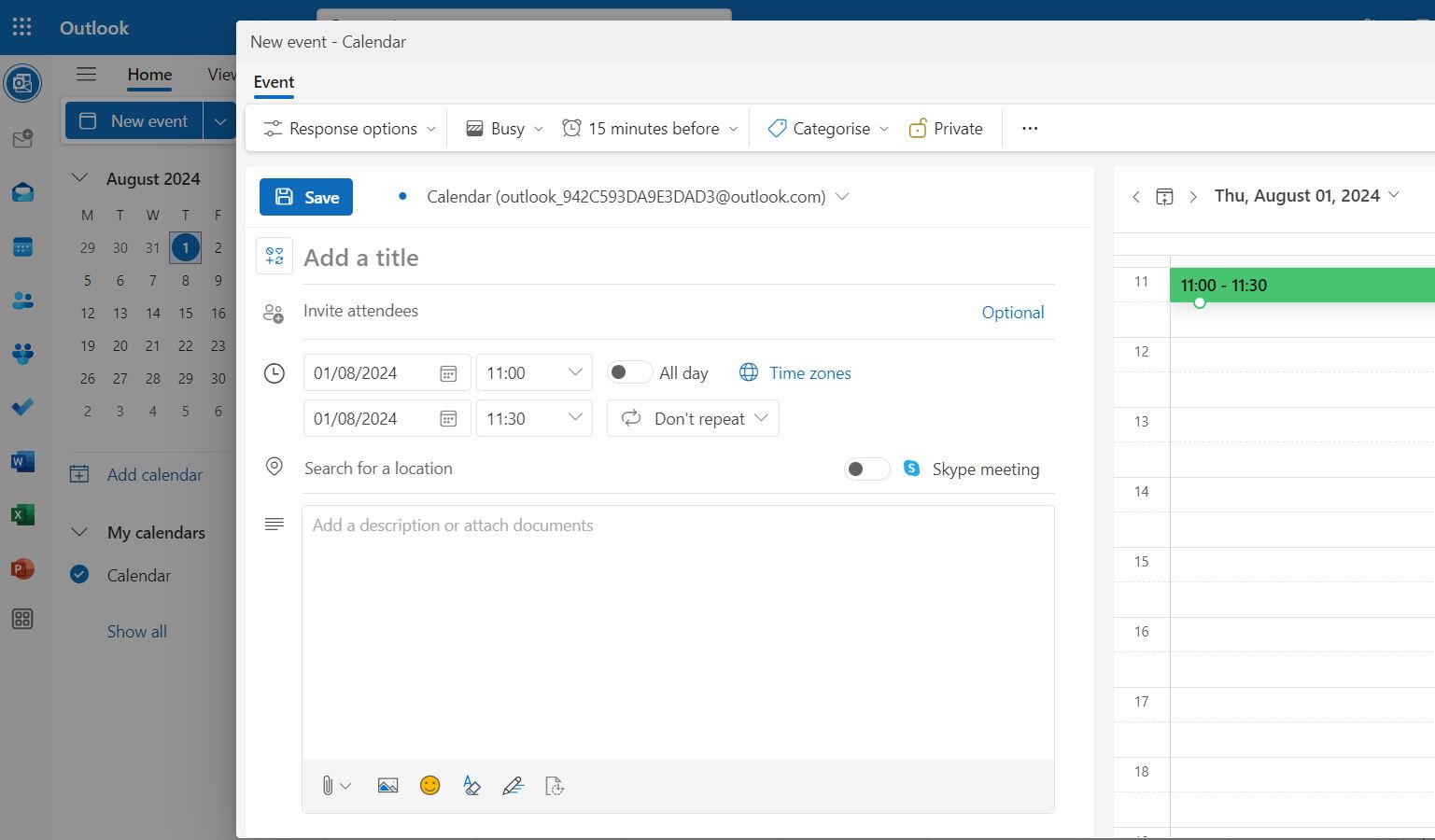Viewport: 1435px width, 840px height.
Task: Open the Word app in sidebar
Action: (x=22, y=461)
